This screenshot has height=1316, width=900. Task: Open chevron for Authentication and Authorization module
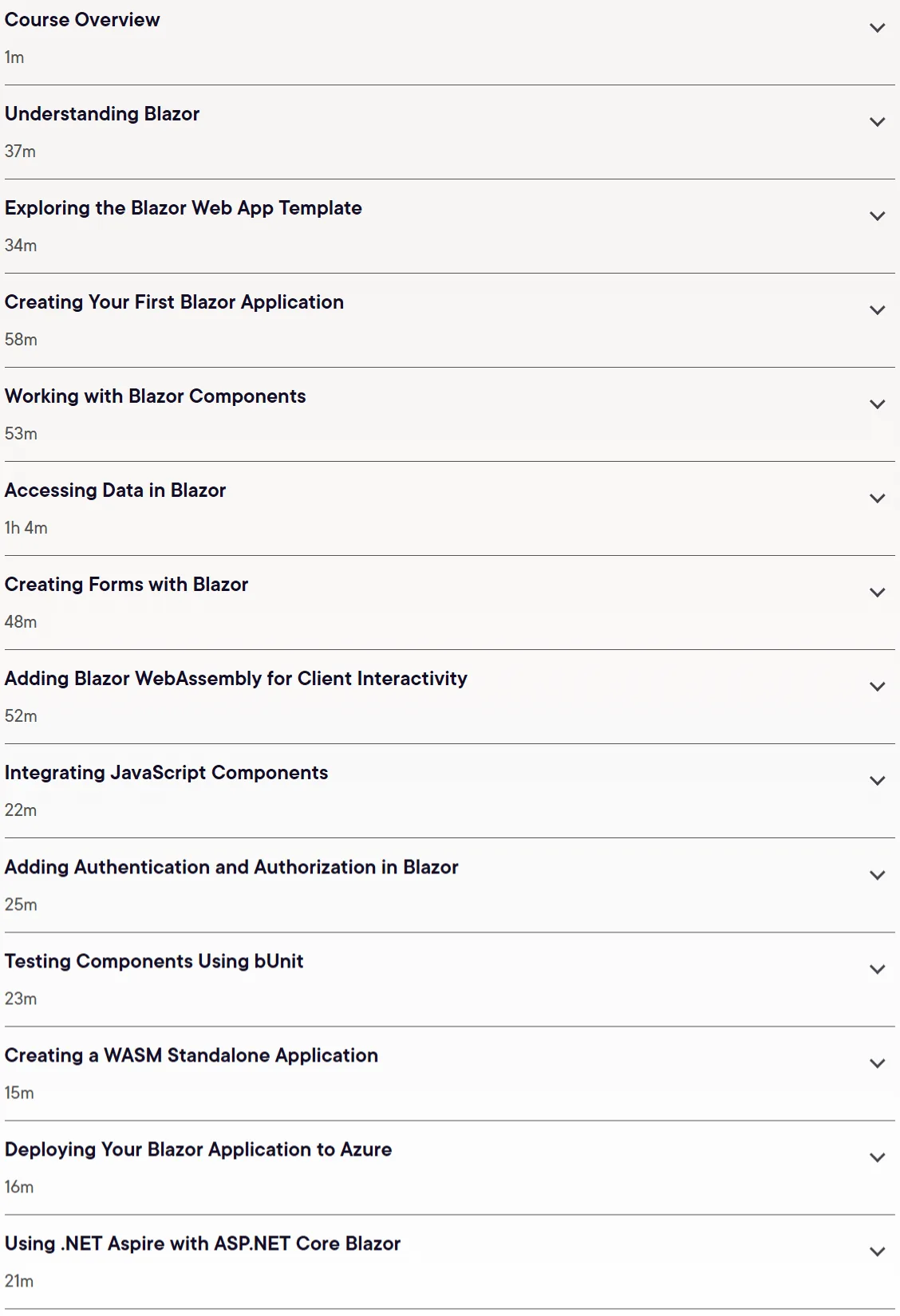(877, 876)
